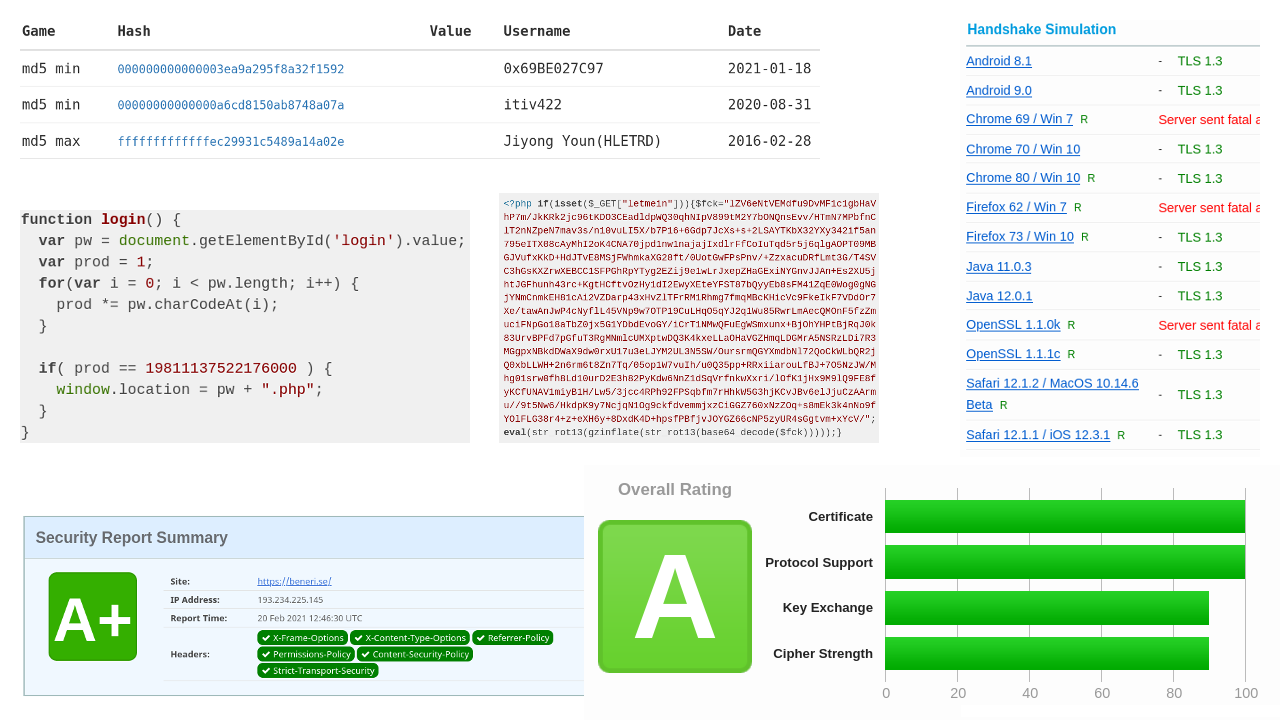Select username Jiyong Youn(HLETRD)

[x=583, y=141]
